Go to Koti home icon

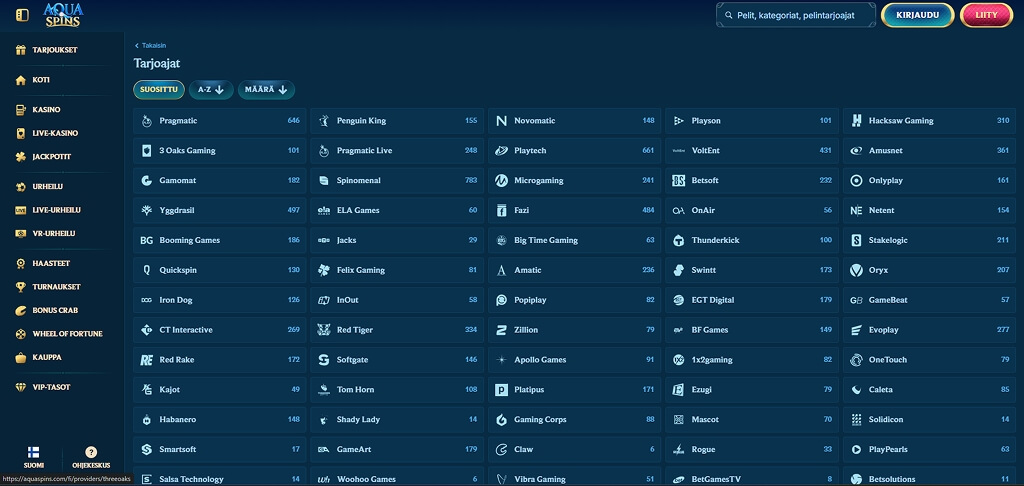(21, 80)
